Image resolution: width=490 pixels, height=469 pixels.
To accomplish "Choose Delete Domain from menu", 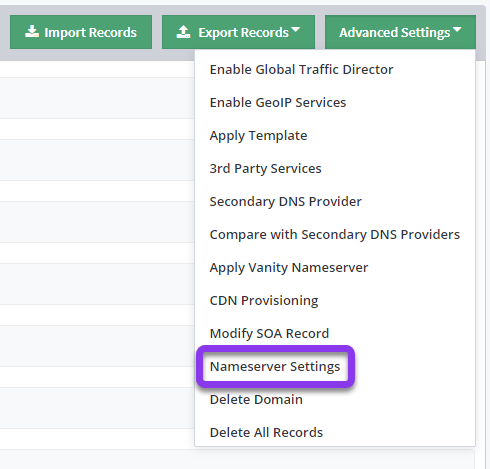I will point(256,399).
